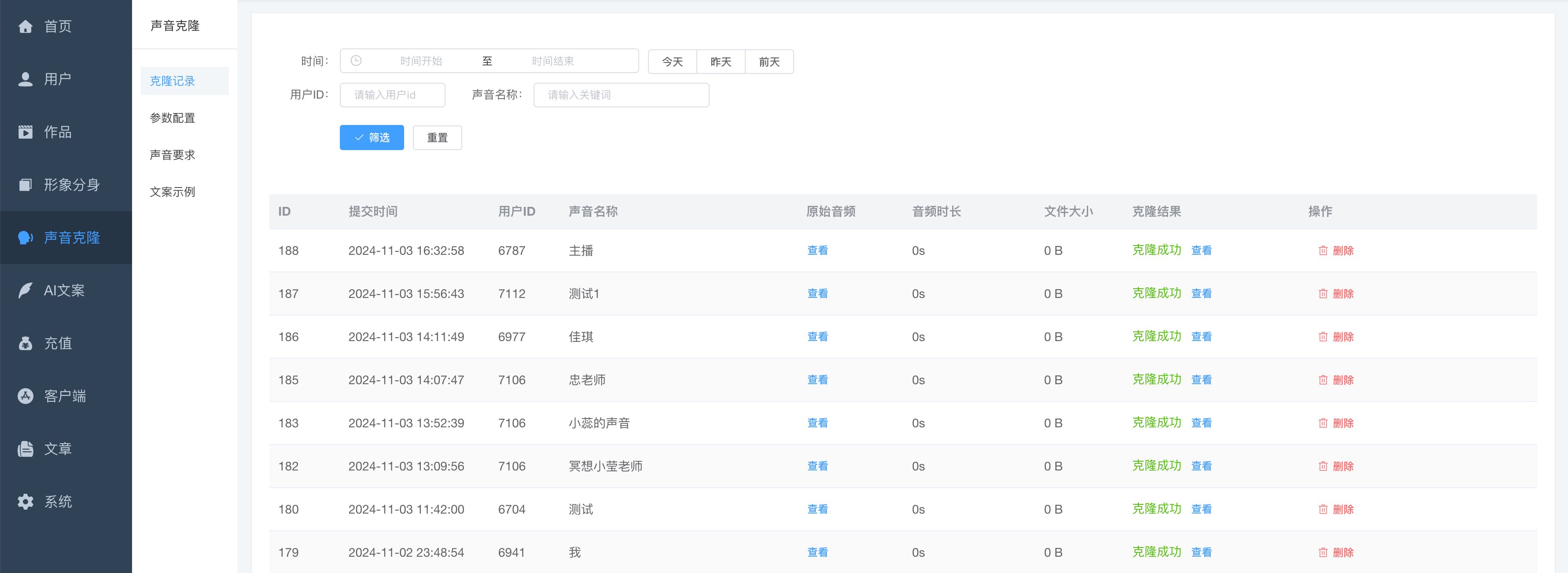Click user ID 6941 cell
Viewport: 1568px width, 573px height.
click(x=512, y=553)
